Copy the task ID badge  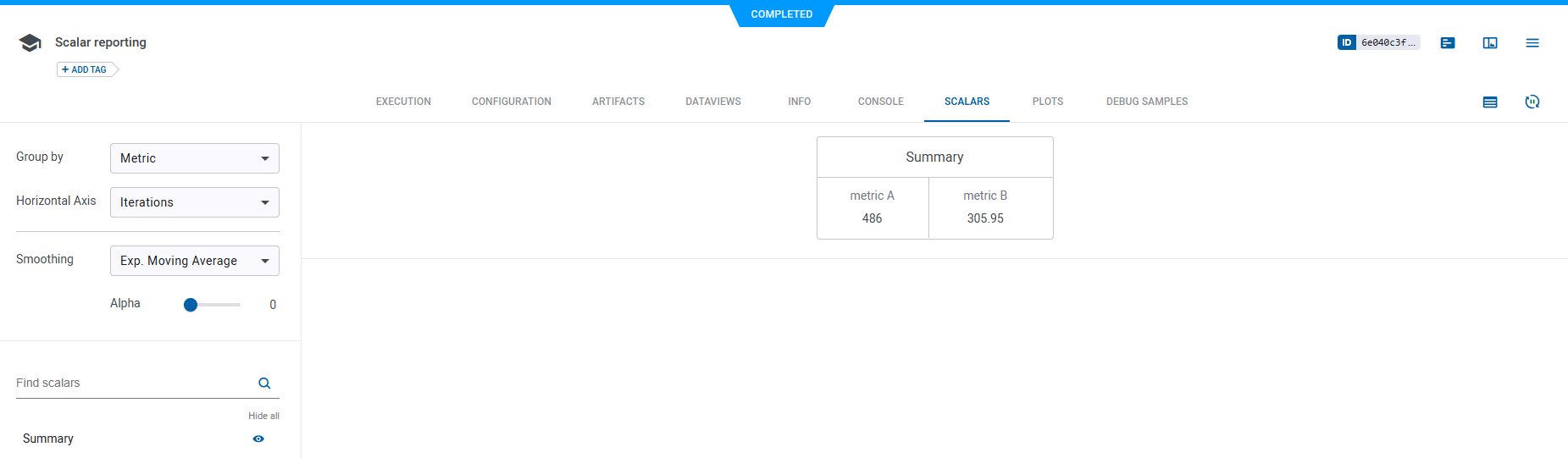tap(1378, 42)
